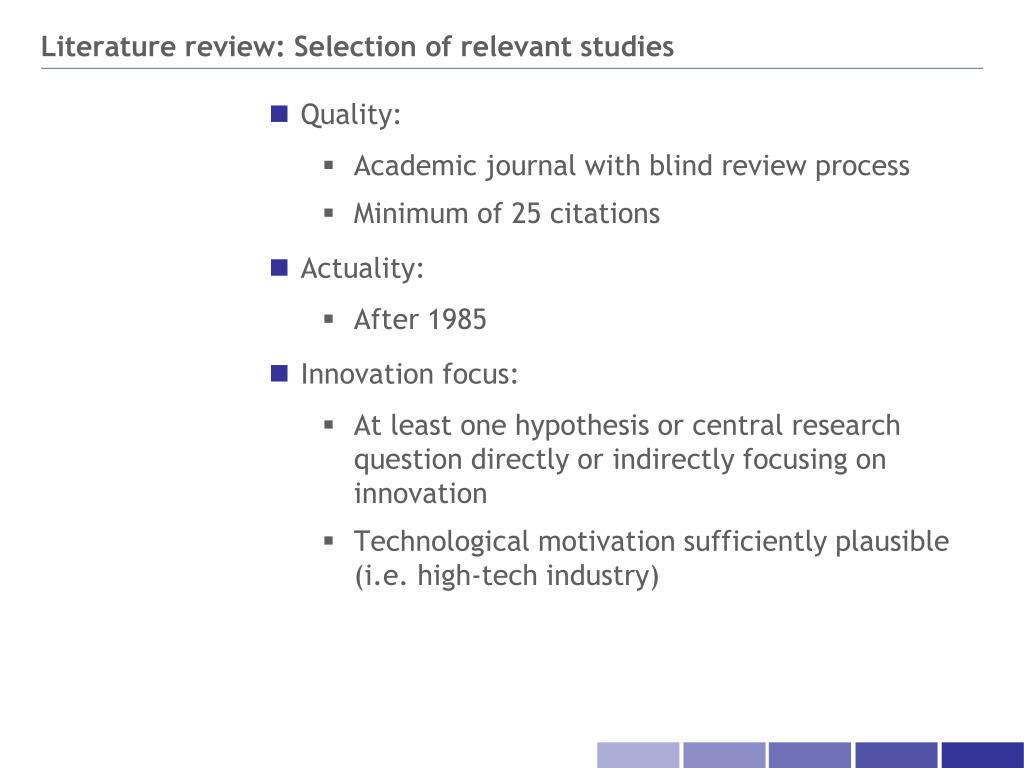
Task: Pick the second lavender footer square
Action: 724,755
